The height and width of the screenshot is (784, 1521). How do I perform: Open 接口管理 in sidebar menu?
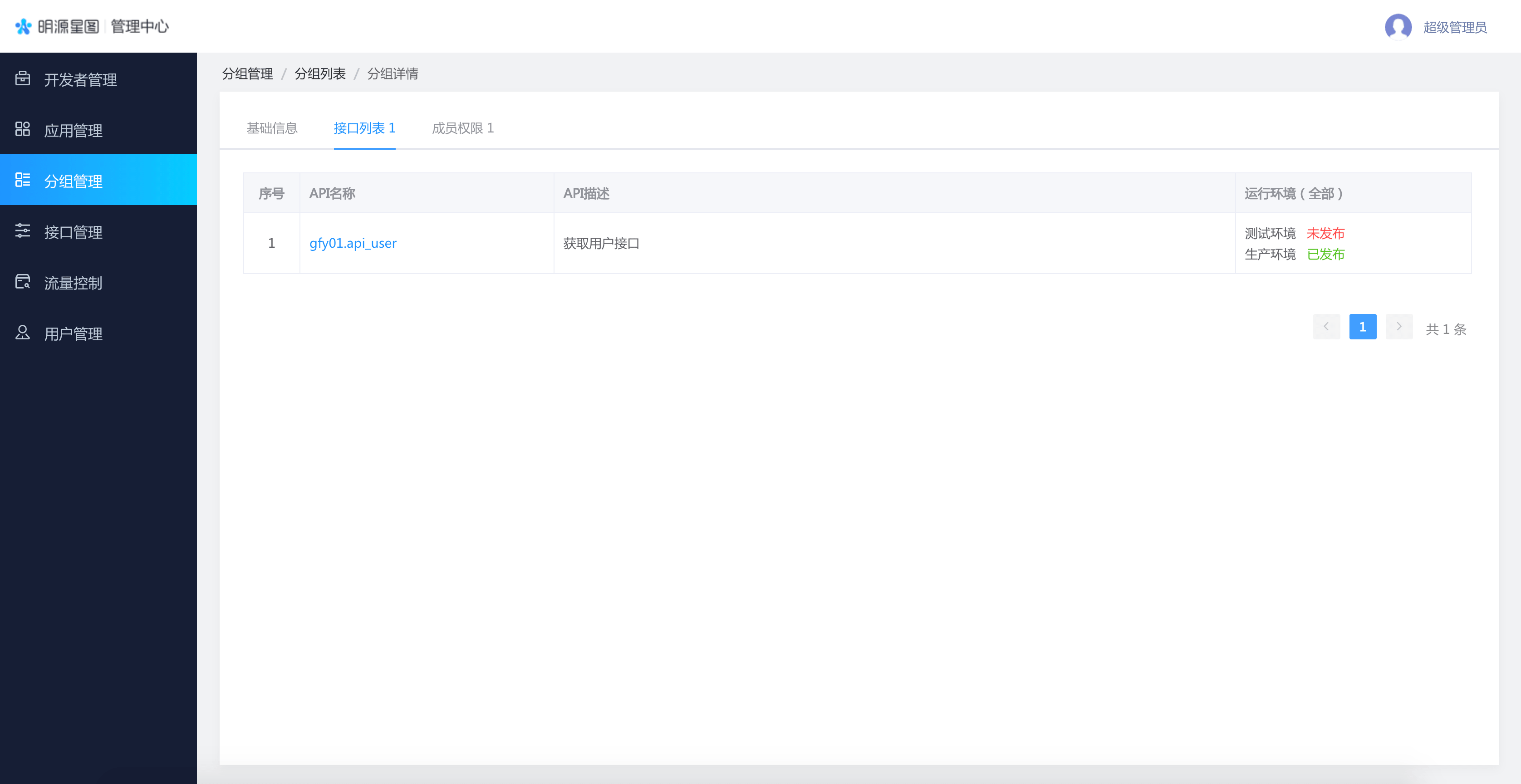pyautogui.click(x=73, y=232)
